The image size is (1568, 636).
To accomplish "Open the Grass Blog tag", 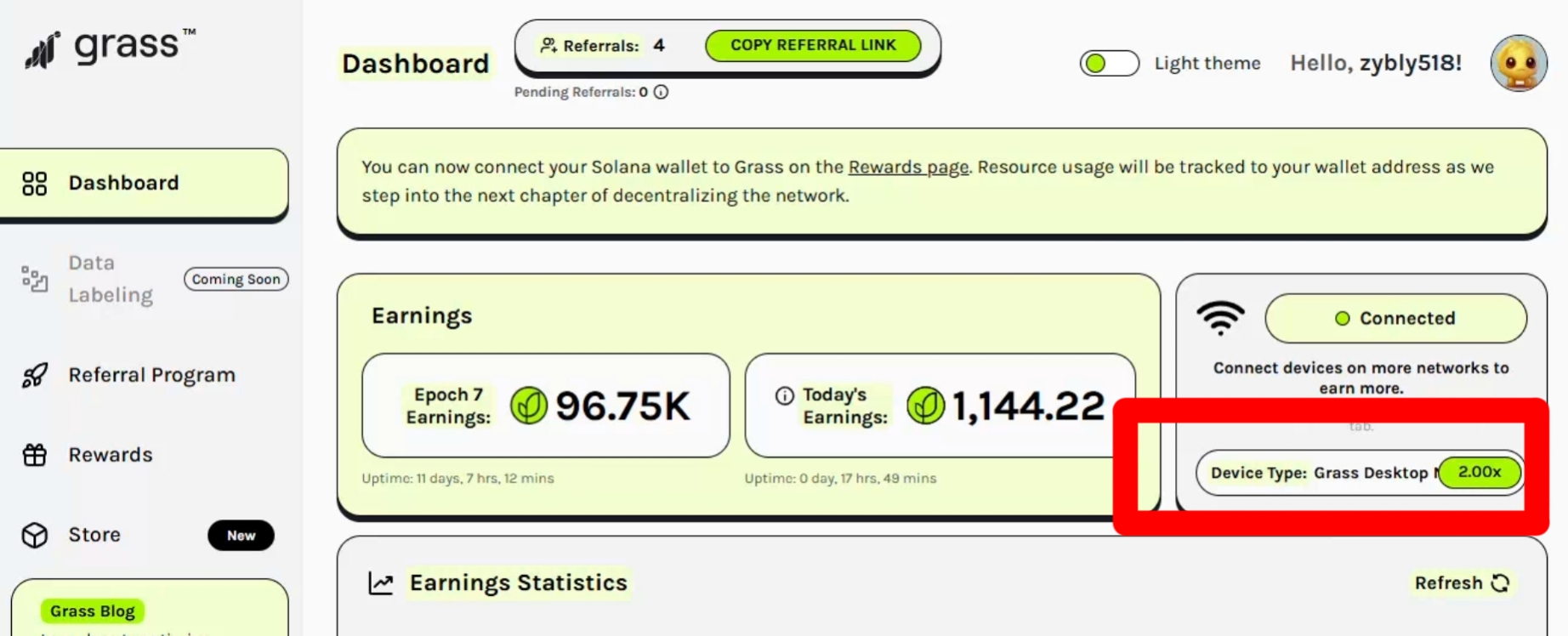I will point(92,611).
